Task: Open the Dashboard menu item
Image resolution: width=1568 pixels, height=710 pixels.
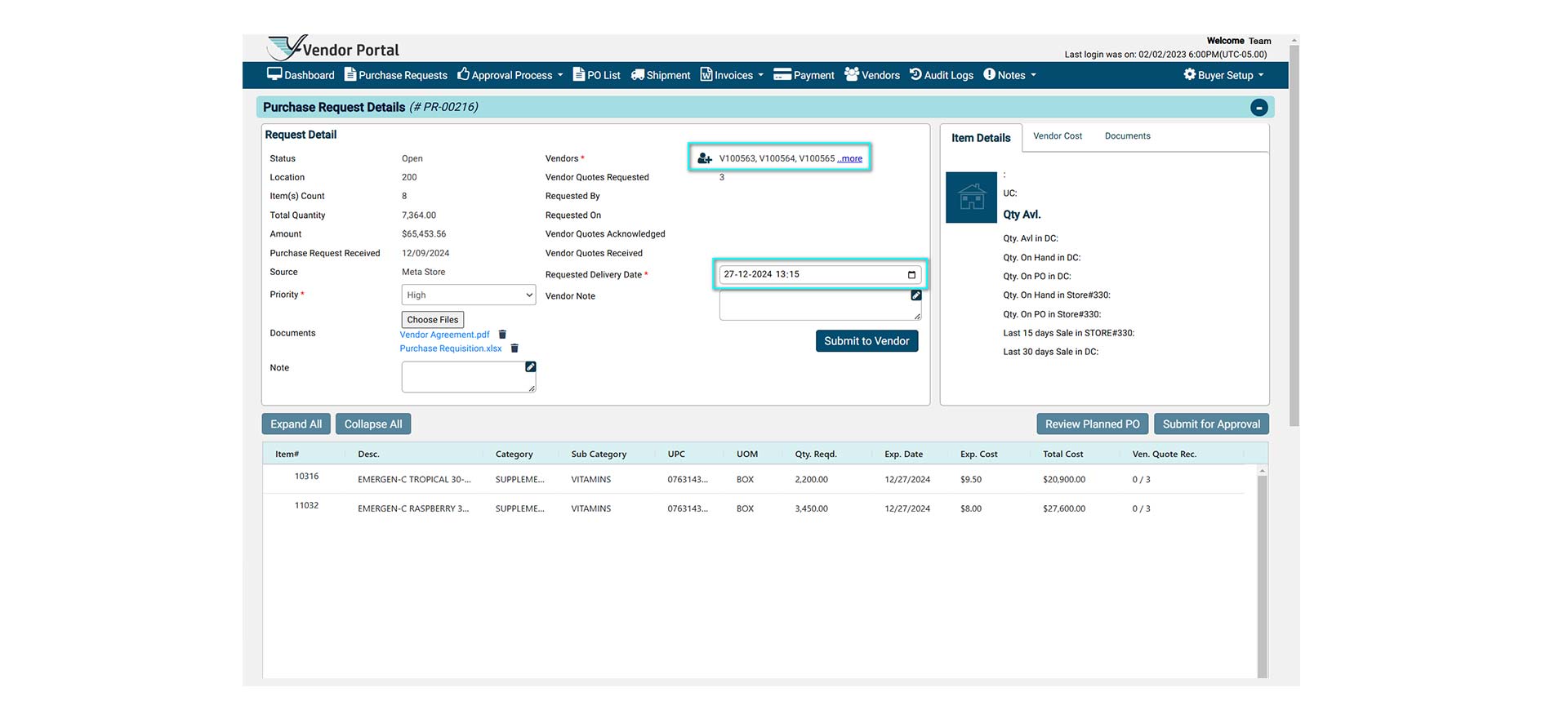Action: 301,75
